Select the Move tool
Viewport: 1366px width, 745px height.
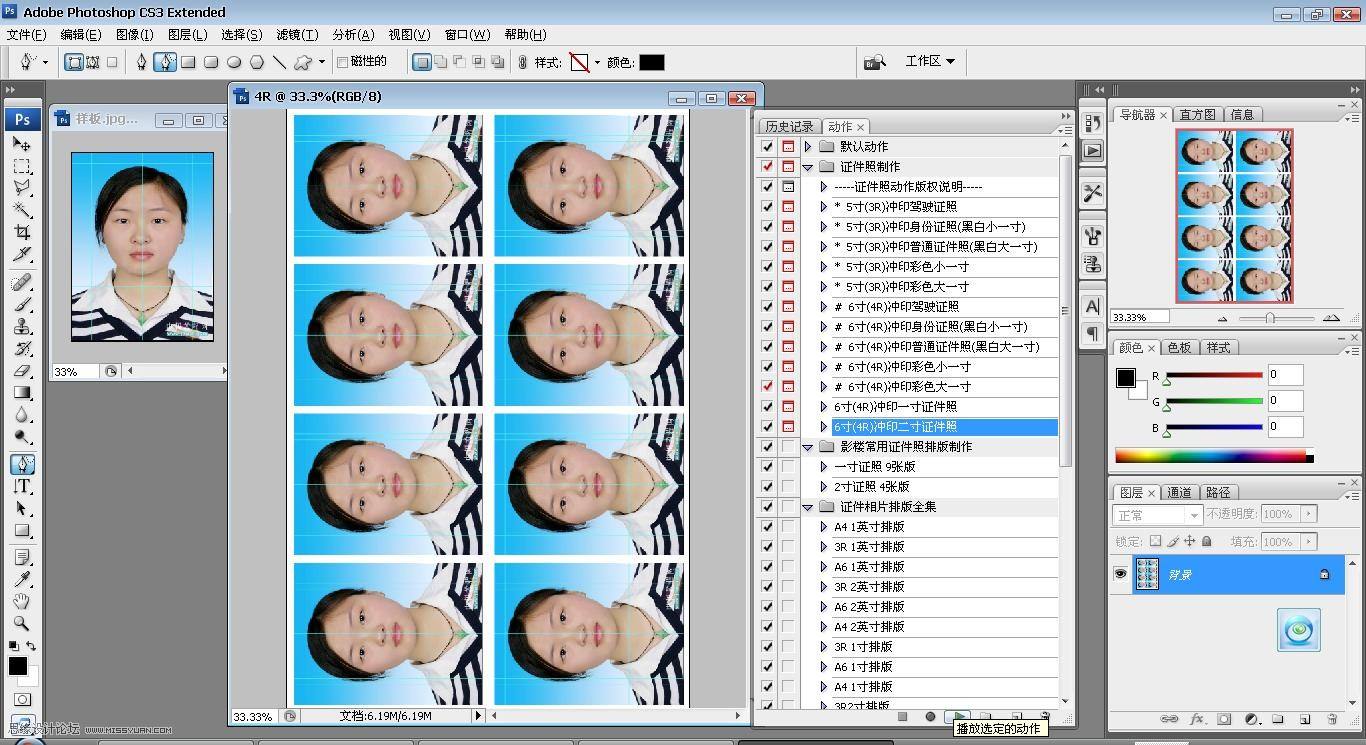pos(22,145)
